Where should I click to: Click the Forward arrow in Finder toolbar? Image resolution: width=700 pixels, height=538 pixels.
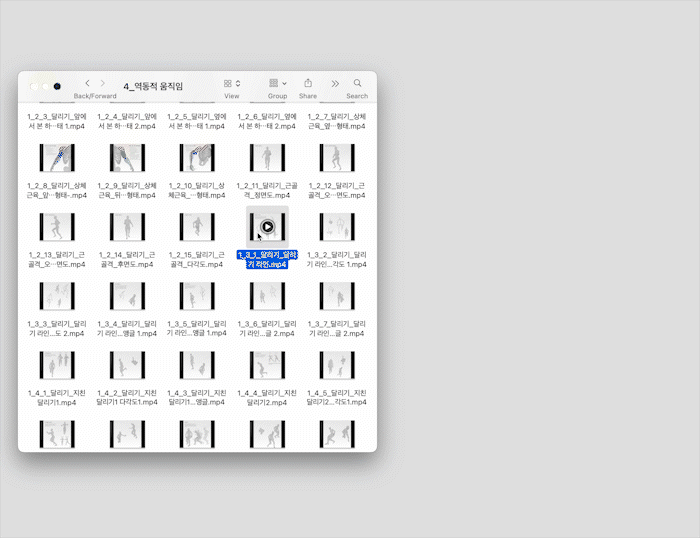tap(104, 83)
